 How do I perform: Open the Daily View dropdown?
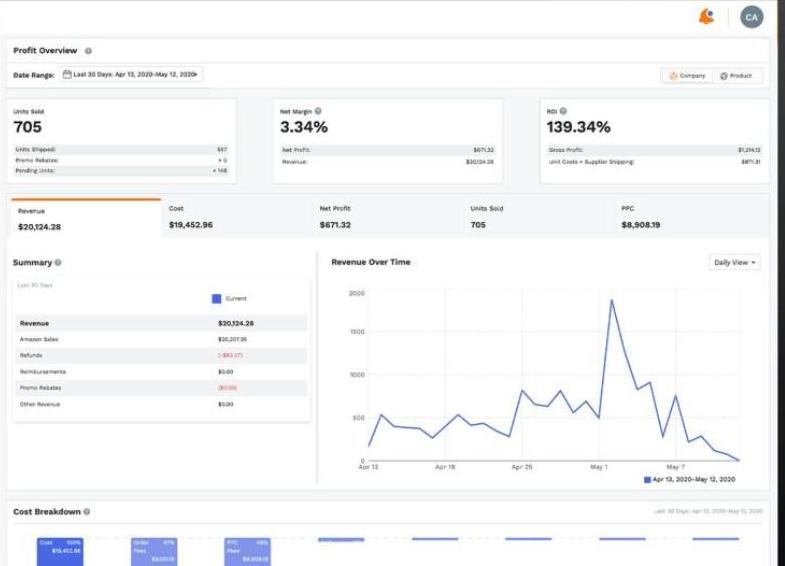(734, 263)
